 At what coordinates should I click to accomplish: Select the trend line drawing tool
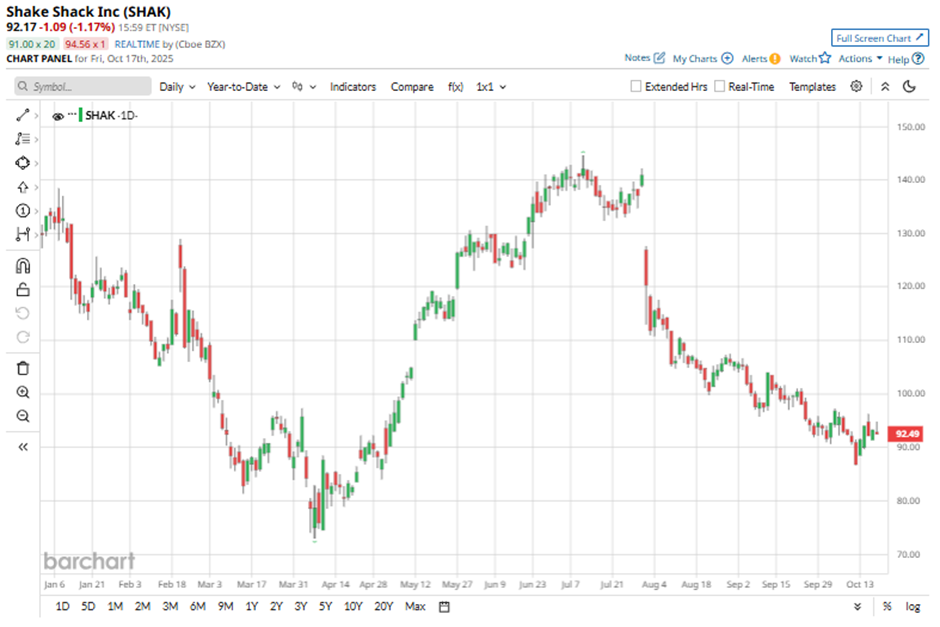23,115
